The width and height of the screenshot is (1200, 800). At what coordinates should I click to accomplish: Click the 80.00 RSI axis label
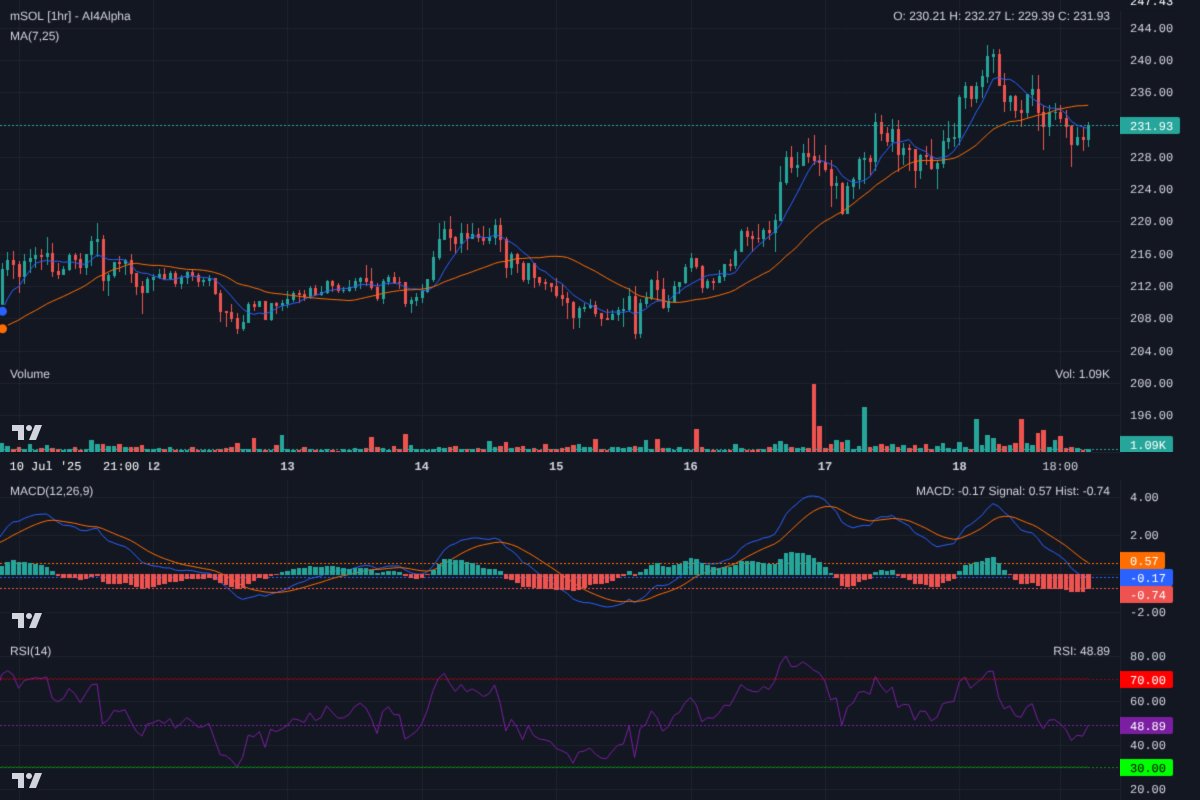[x=1150, y=656]
